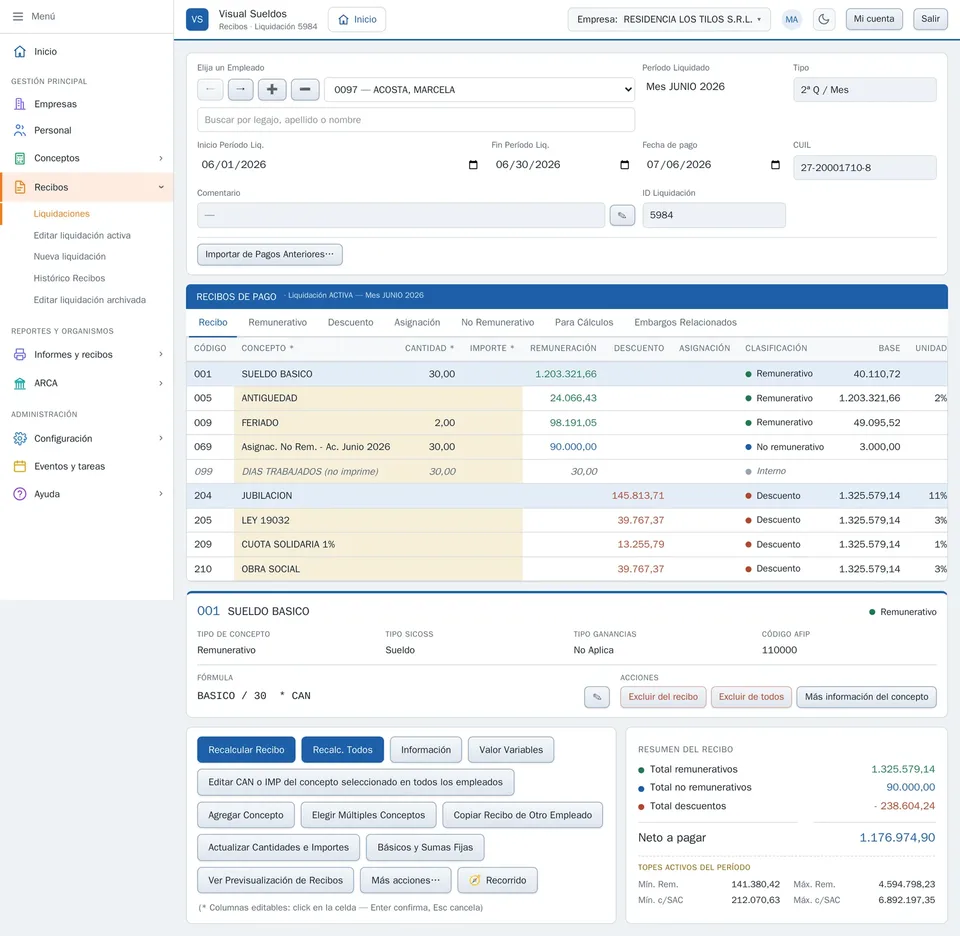Screen dimensions: 960x936
Task: Open the MA user avatar
Action: click(x=792, y=20)
